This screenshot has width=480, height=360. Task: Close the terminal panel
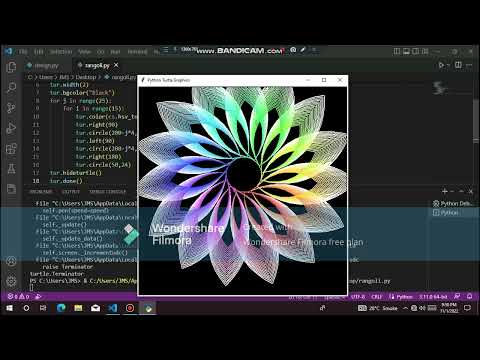(471, 191)
